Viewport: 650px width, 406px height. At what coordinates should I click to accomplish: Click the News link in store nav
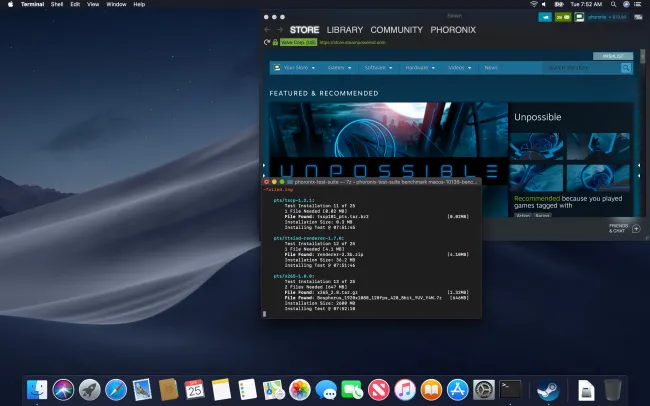pos(491,68)
